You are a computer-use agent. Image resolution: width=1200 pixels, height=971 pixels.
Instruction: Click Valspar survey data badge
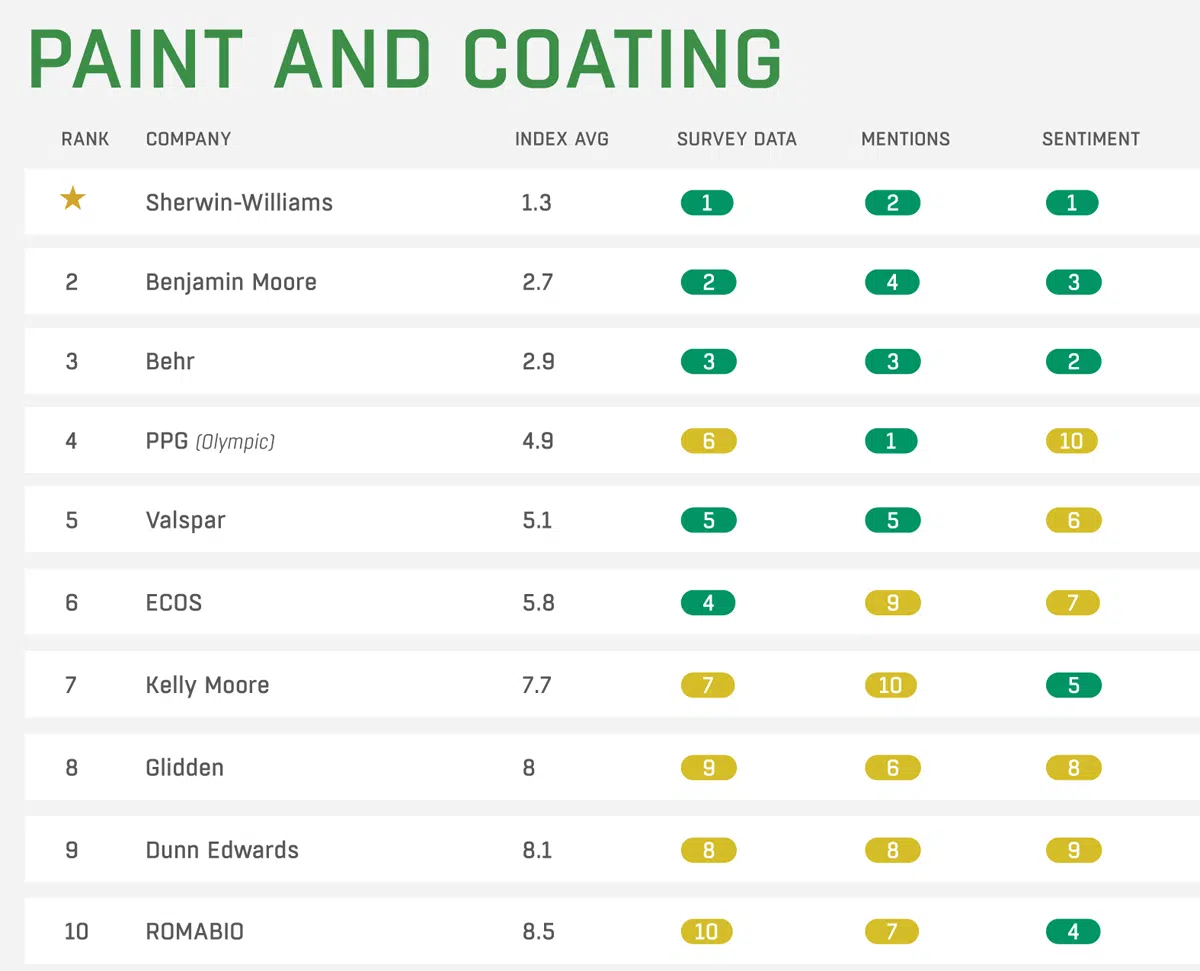point(708,520)
